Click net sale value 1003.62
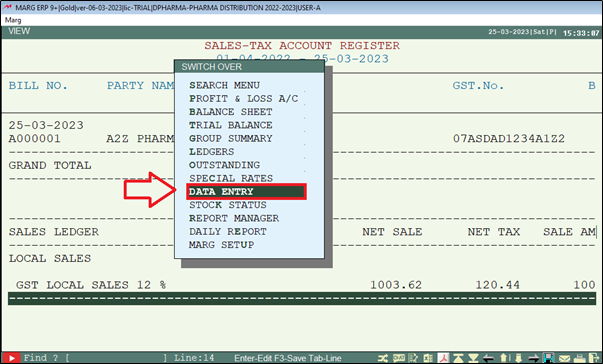Image resolution: width=603 pixels, height=364 pixels. coord(396,285)
